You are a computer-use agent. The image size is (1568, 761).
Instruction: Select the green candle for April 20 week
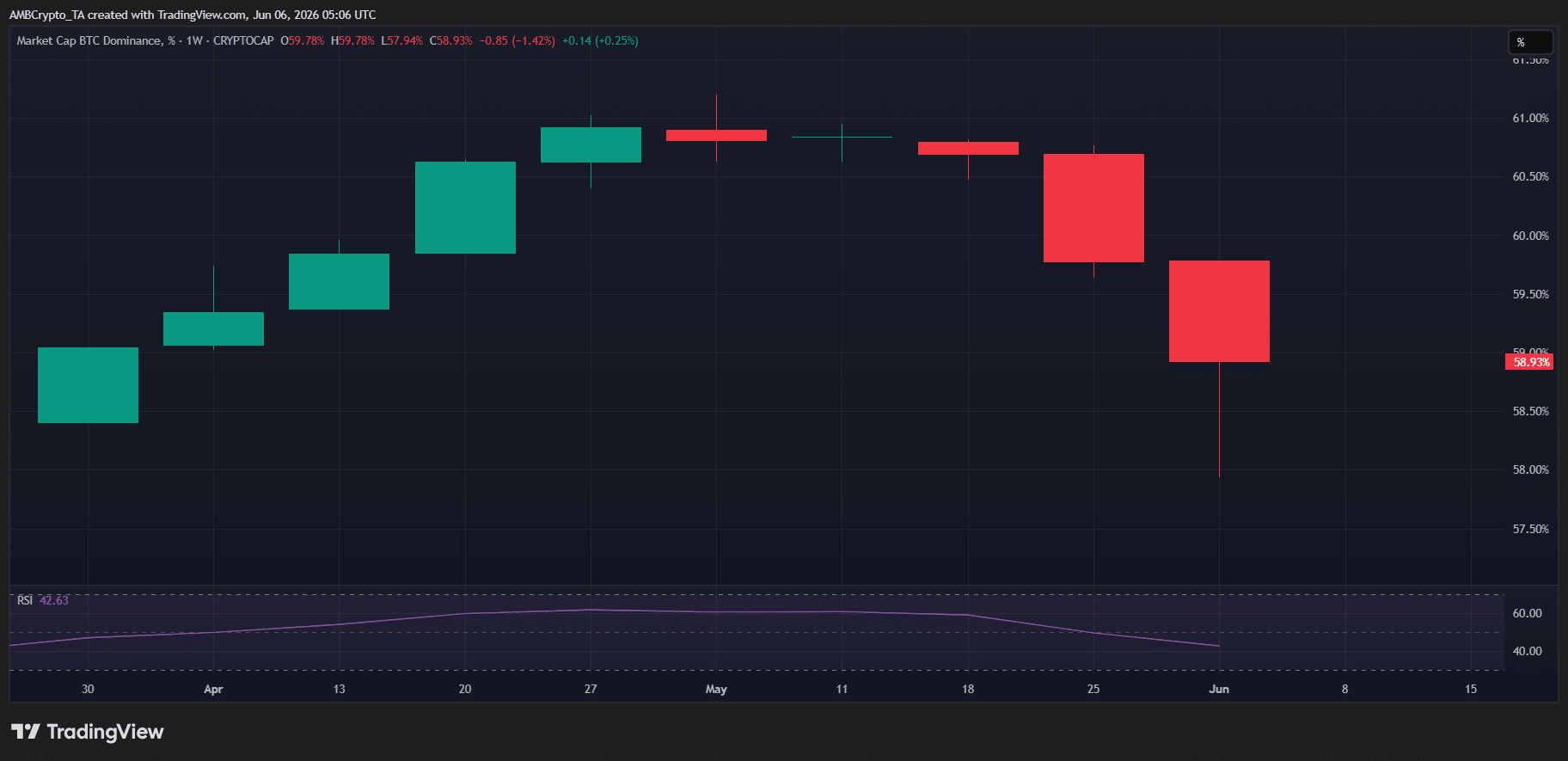point(465,207)
